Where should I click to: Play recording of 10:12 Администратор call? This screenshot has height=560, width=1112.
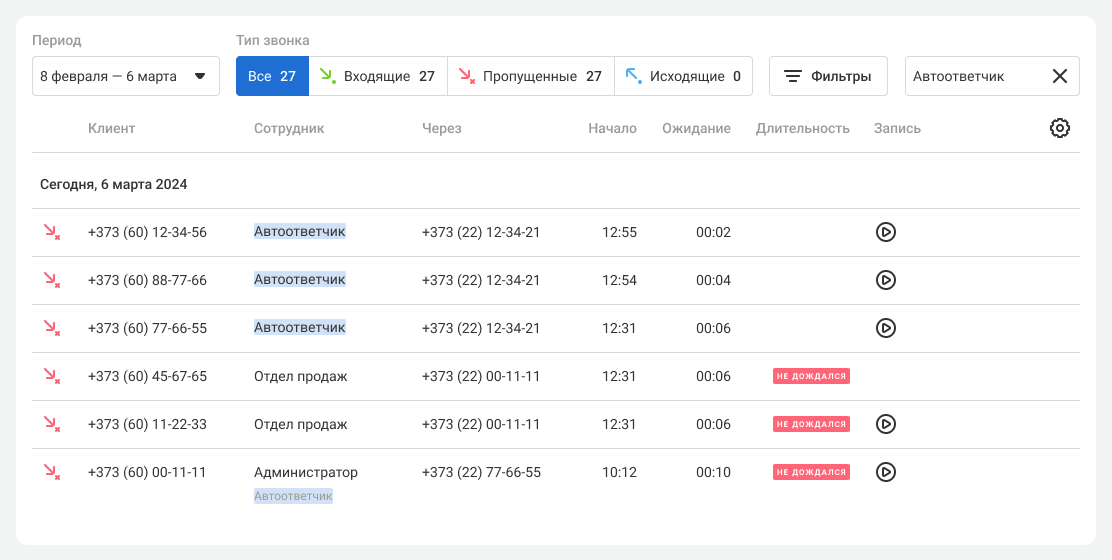pyautogui.click(x=885, y=472)
